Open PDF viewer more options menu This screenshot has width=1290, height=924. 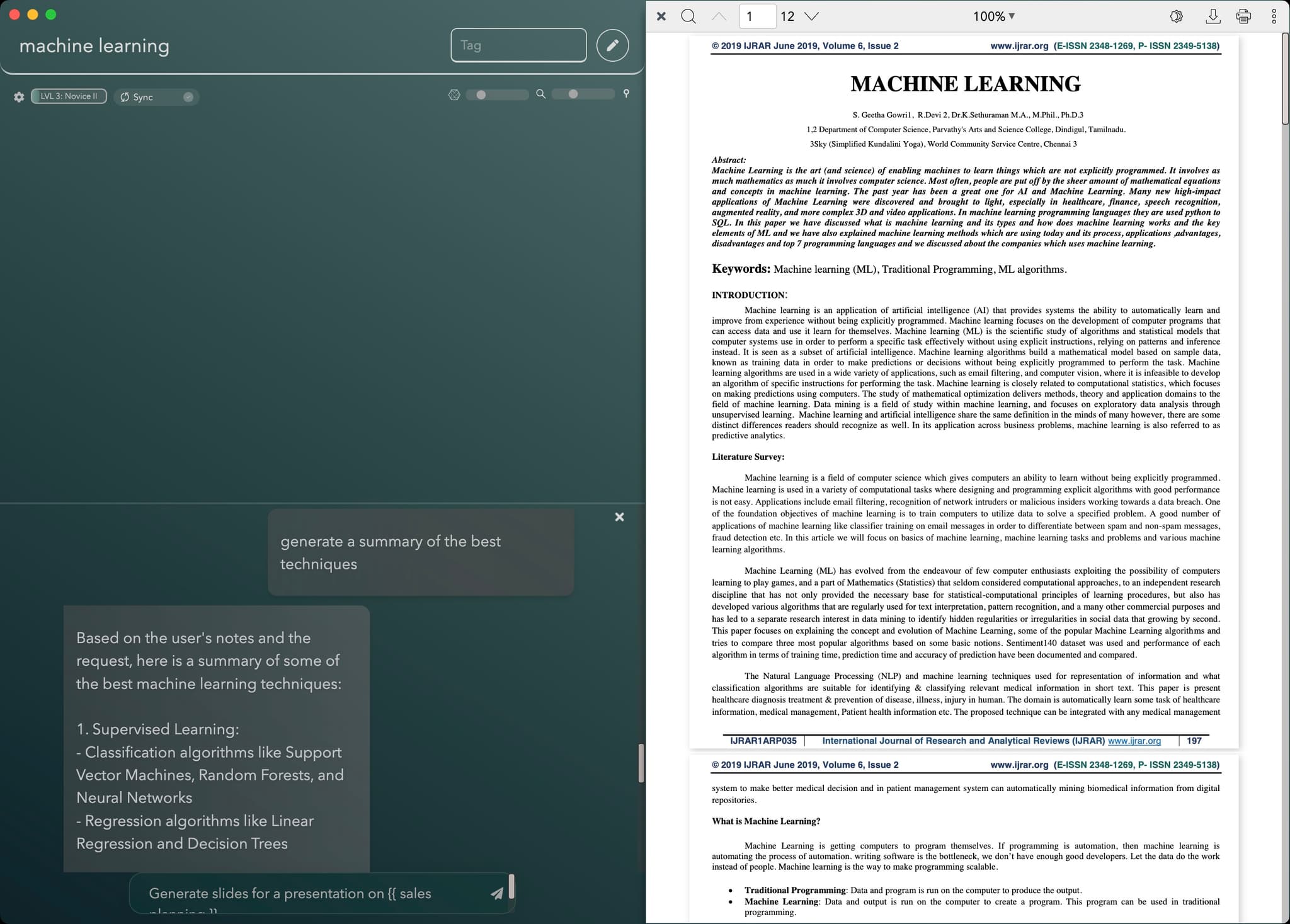tap(1274, 16)
